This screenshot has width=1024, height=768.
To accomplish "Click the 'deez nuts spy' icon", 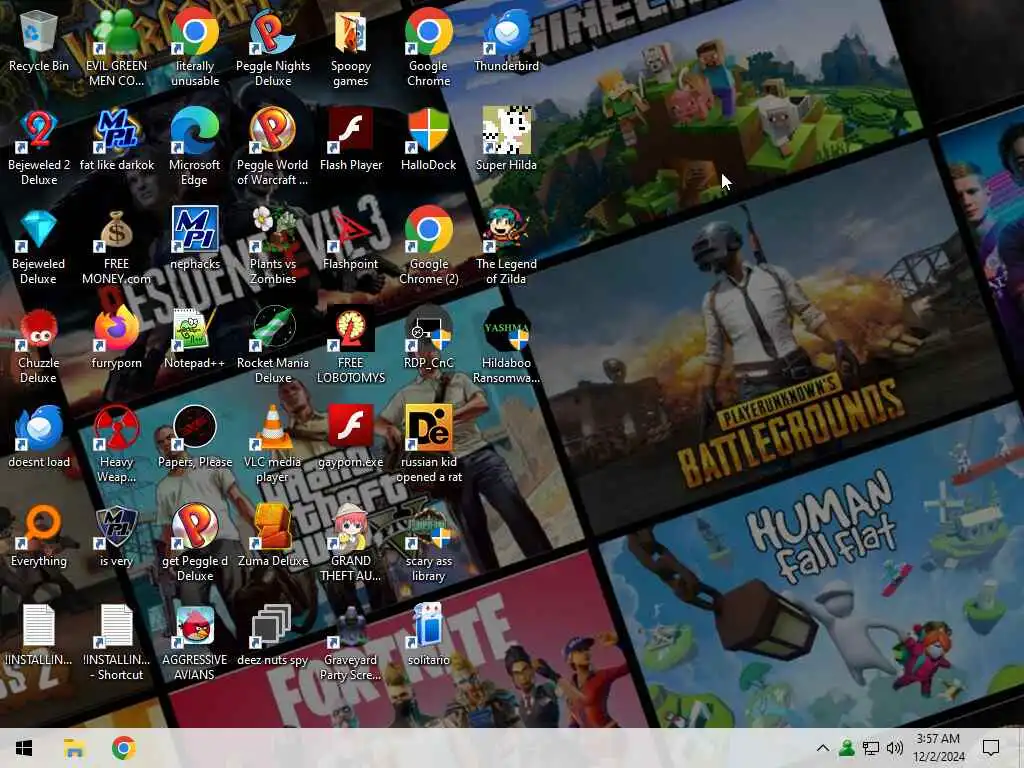I will tap(273, 627).
